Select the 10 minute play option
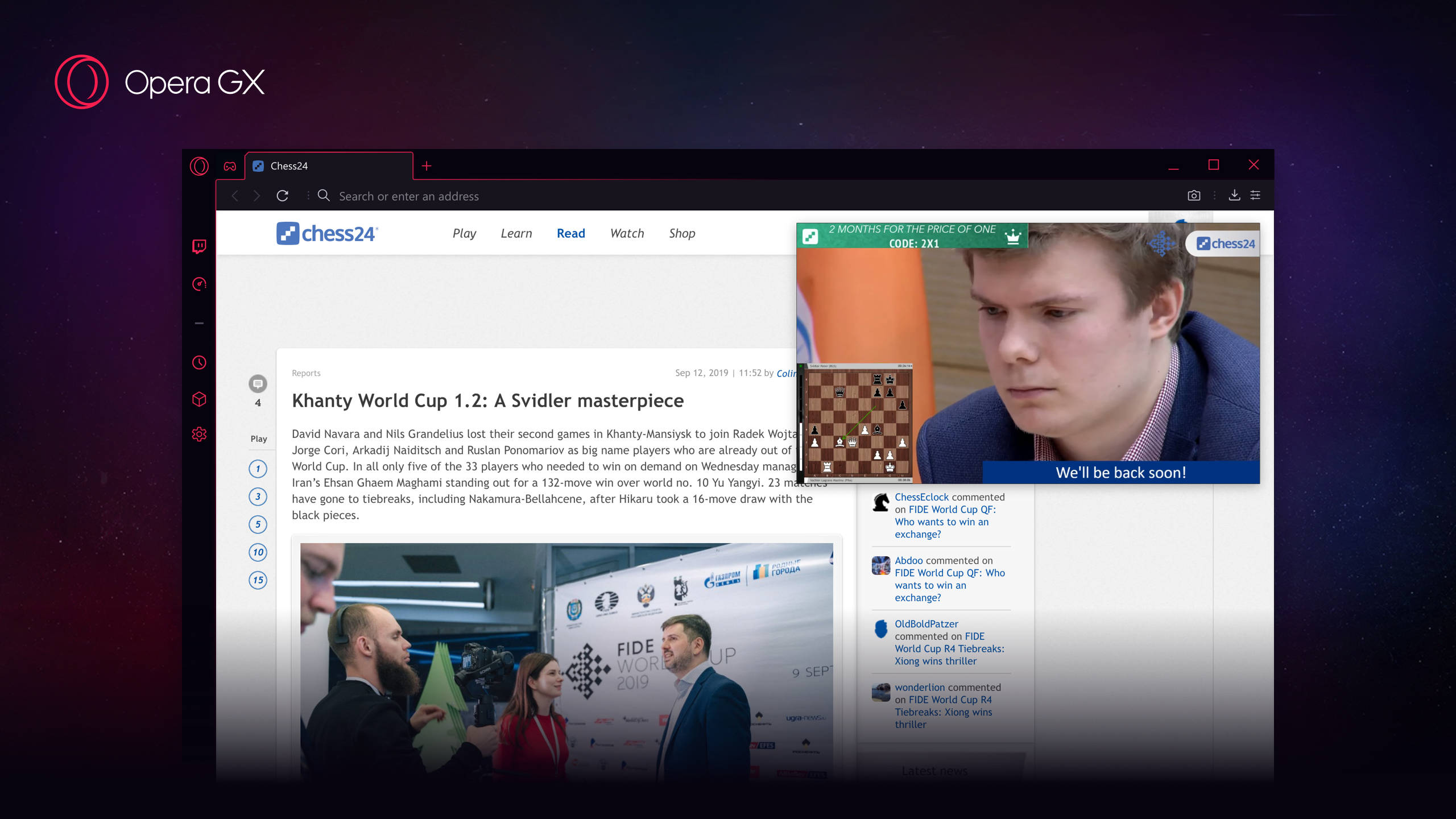1456x819 pixels. [258, 552]
